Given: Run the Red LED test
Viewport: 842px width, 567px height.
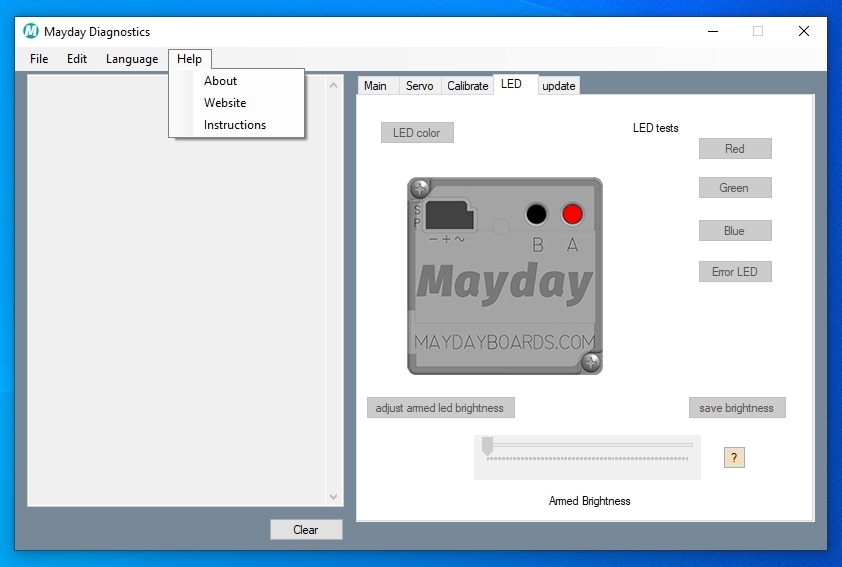Looking at the screenshot, I should pos(735,149).
